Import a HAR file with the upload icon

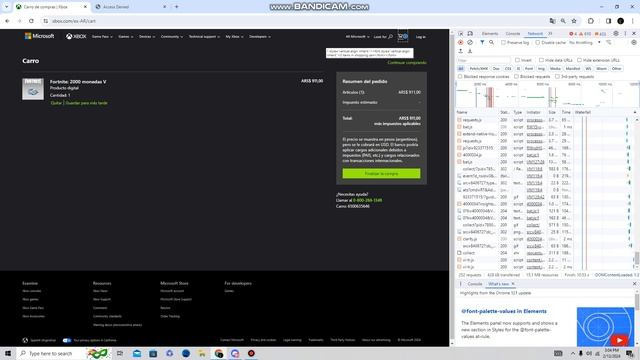(461, 51)
